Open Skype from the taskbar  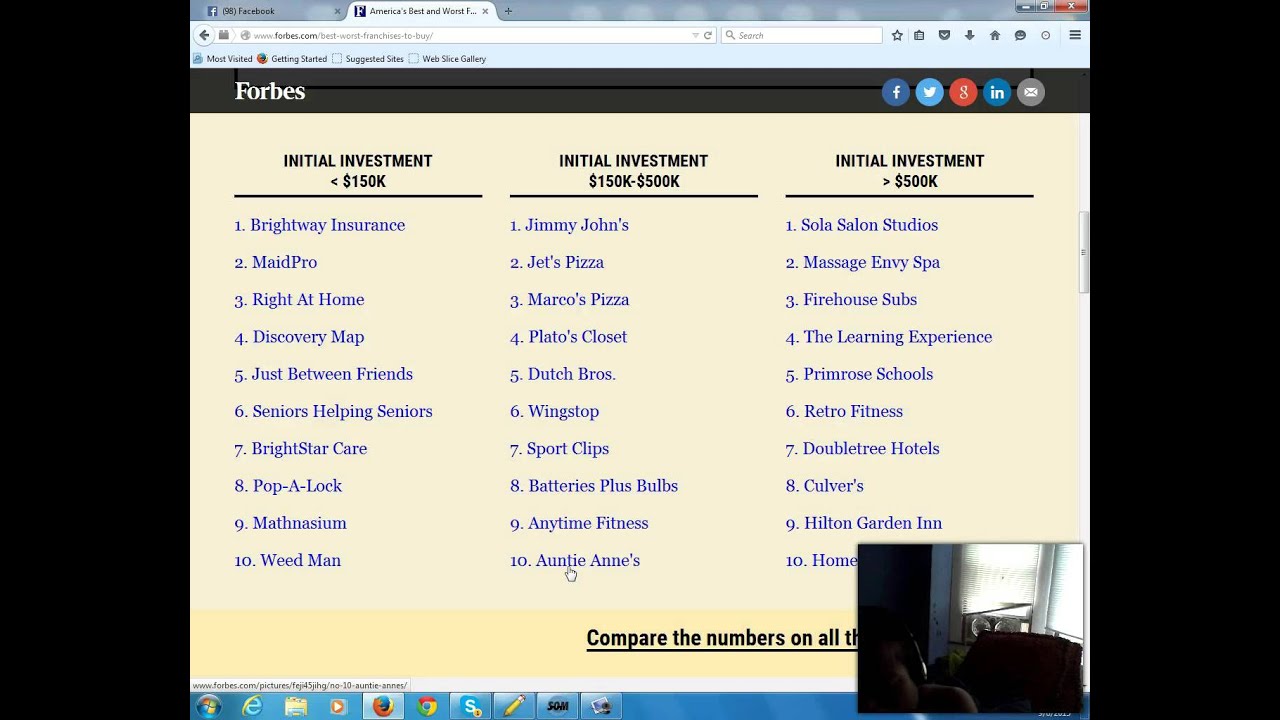(x=471, y=706)
